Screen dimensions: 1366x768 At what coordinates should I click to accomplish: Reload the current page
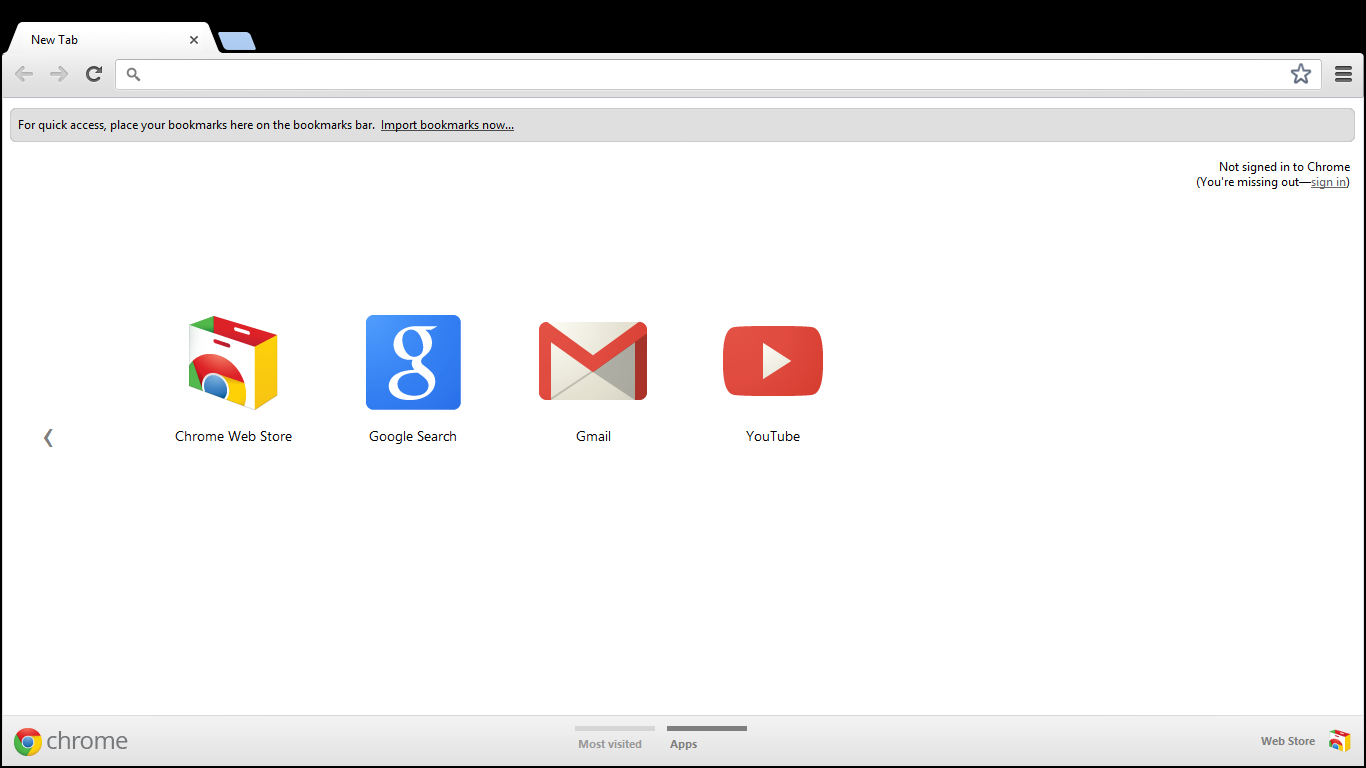(x=94, y=74)
